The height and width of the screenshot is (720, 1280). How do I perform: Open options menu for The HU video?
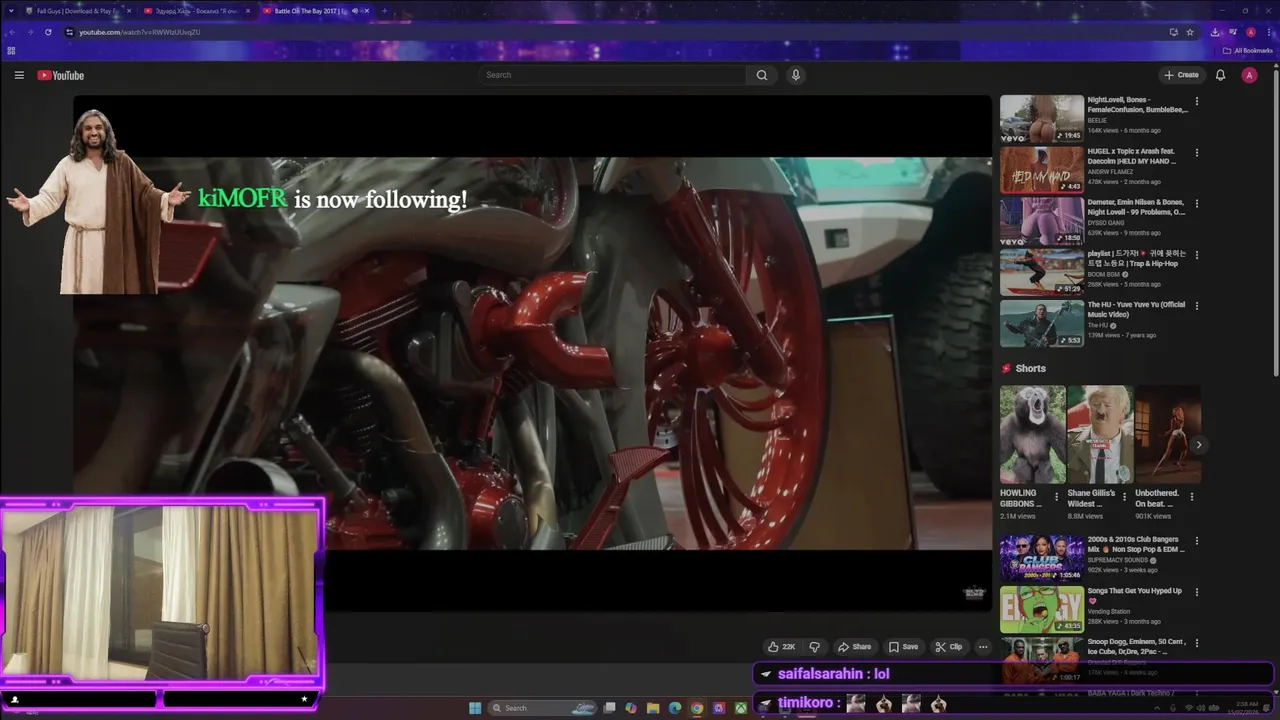tap(1197, 306)
